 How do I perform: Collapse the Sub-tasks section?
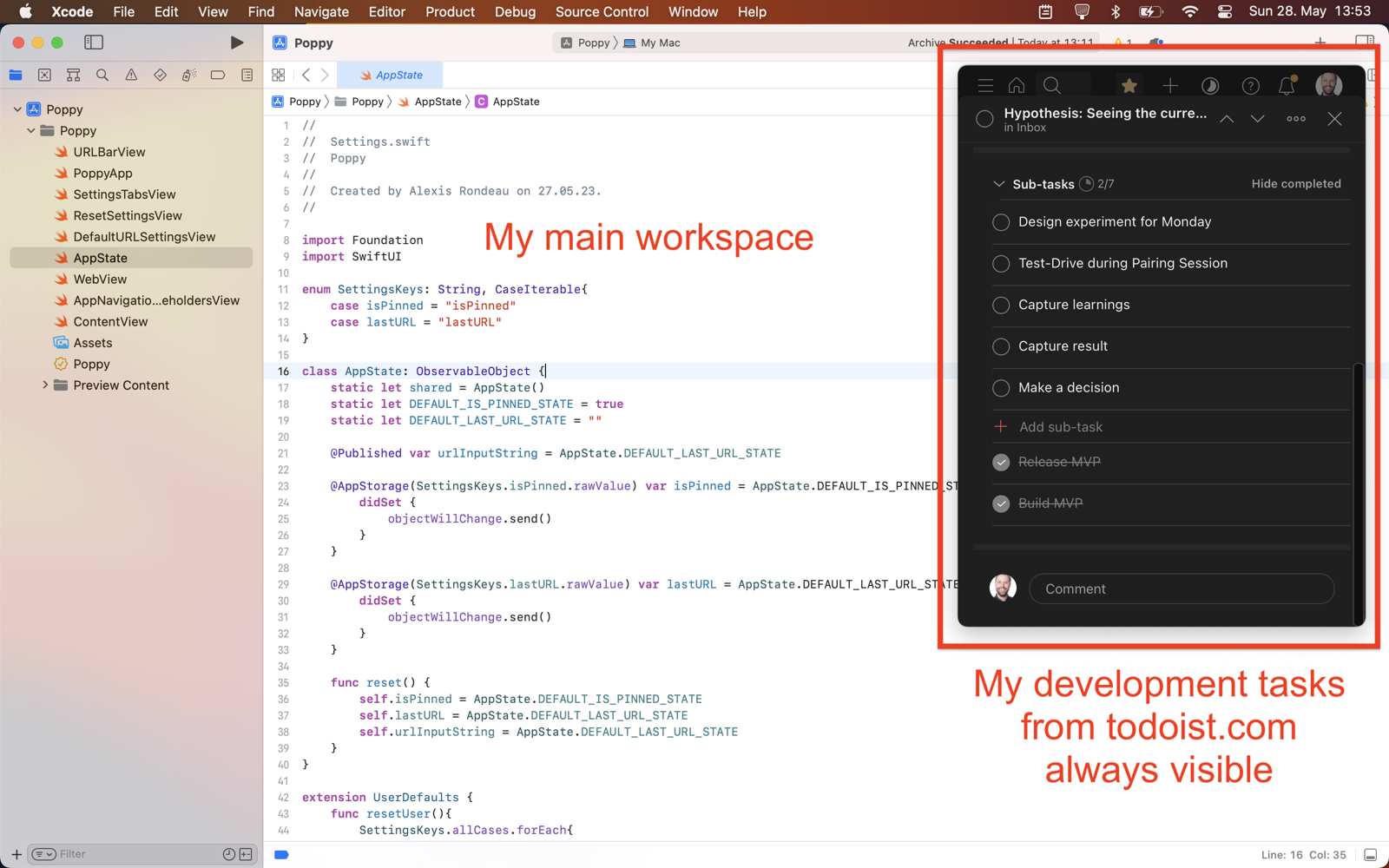[x=998, y=184]
